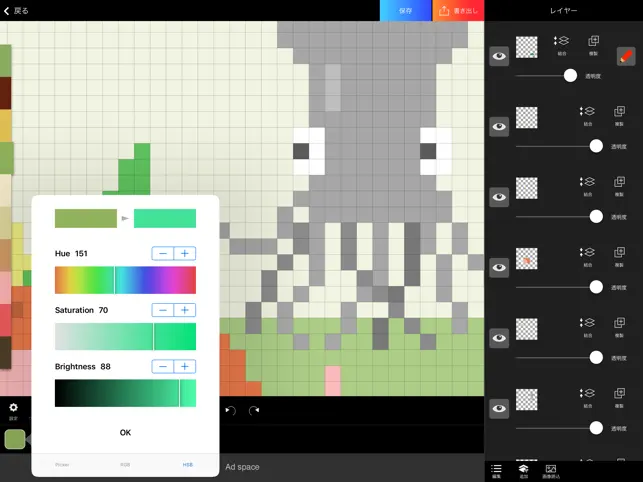Click opacity slider knob of second layer
This screenshot has height=482, width=643.
(x=596, y=146)
